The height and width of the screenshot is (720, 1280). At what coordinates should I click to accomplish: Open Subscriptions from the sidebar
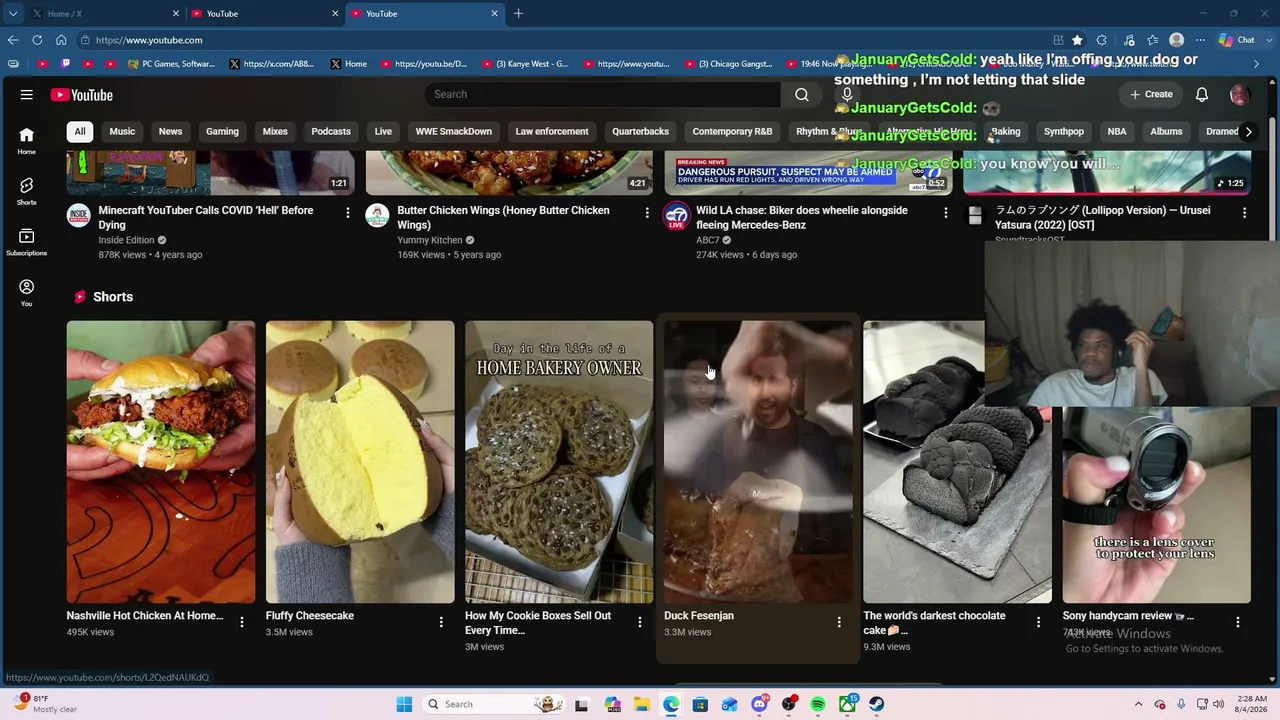click(27, 242)
